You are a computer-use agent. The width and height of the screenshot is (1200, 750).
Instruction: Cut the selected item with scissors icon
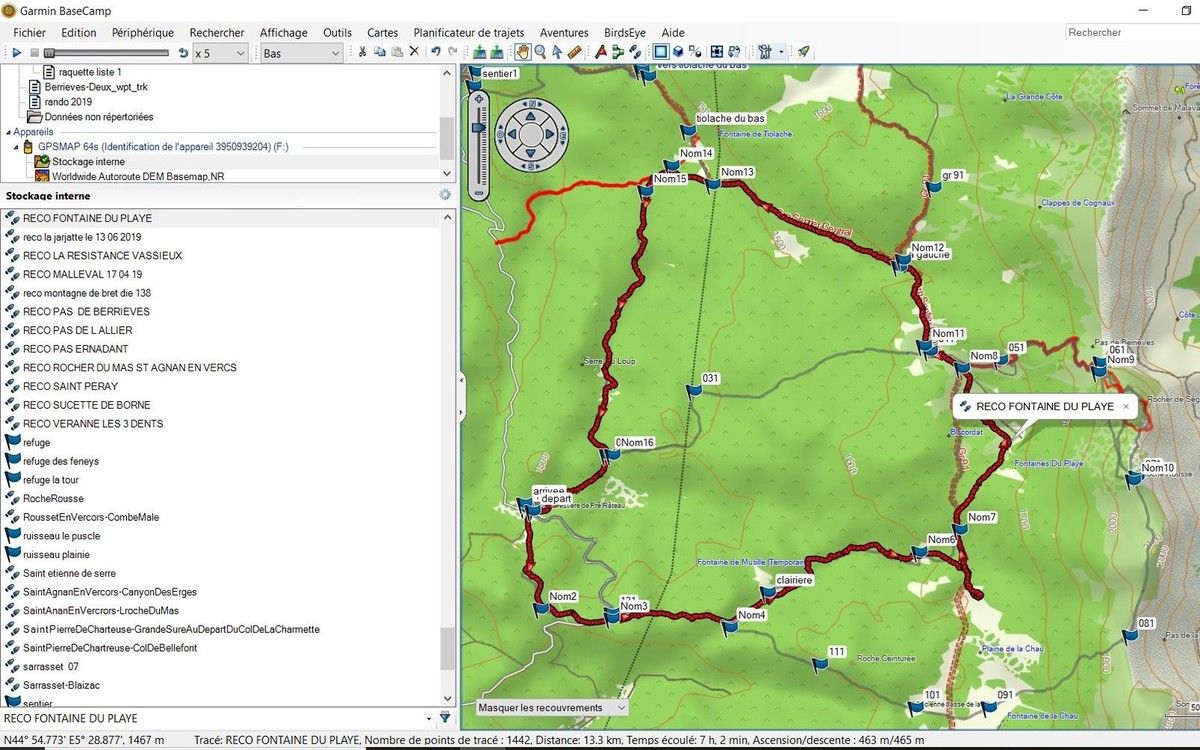click(x=362, y=53)
